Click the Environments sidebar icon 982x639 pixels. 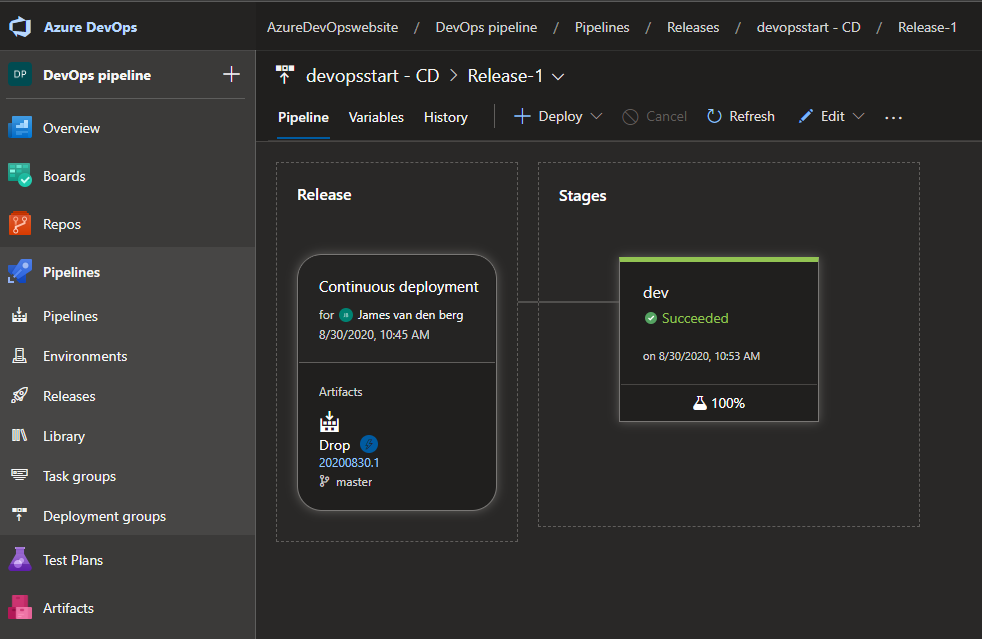click(19, 356)
